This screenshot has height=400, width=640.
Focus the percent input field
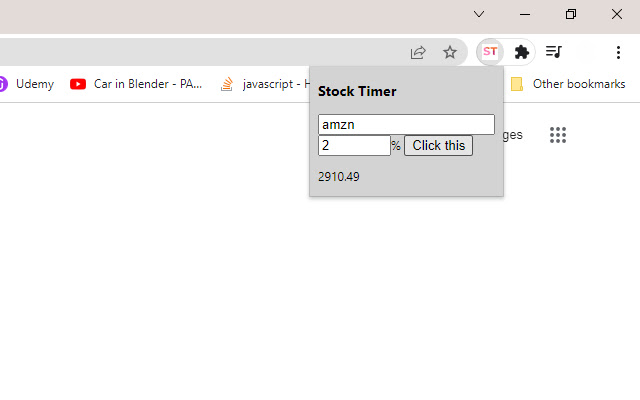point(354,146)
